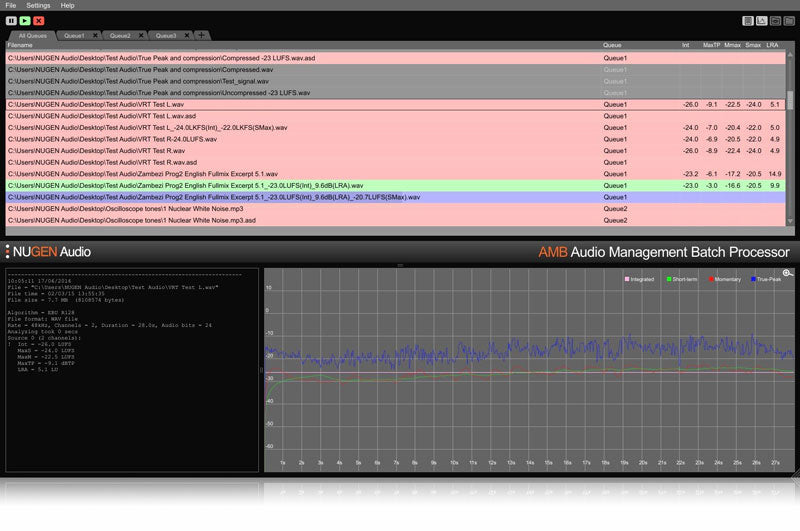Open the Settings menu
800x531 pixels.
tap(38, 5)
